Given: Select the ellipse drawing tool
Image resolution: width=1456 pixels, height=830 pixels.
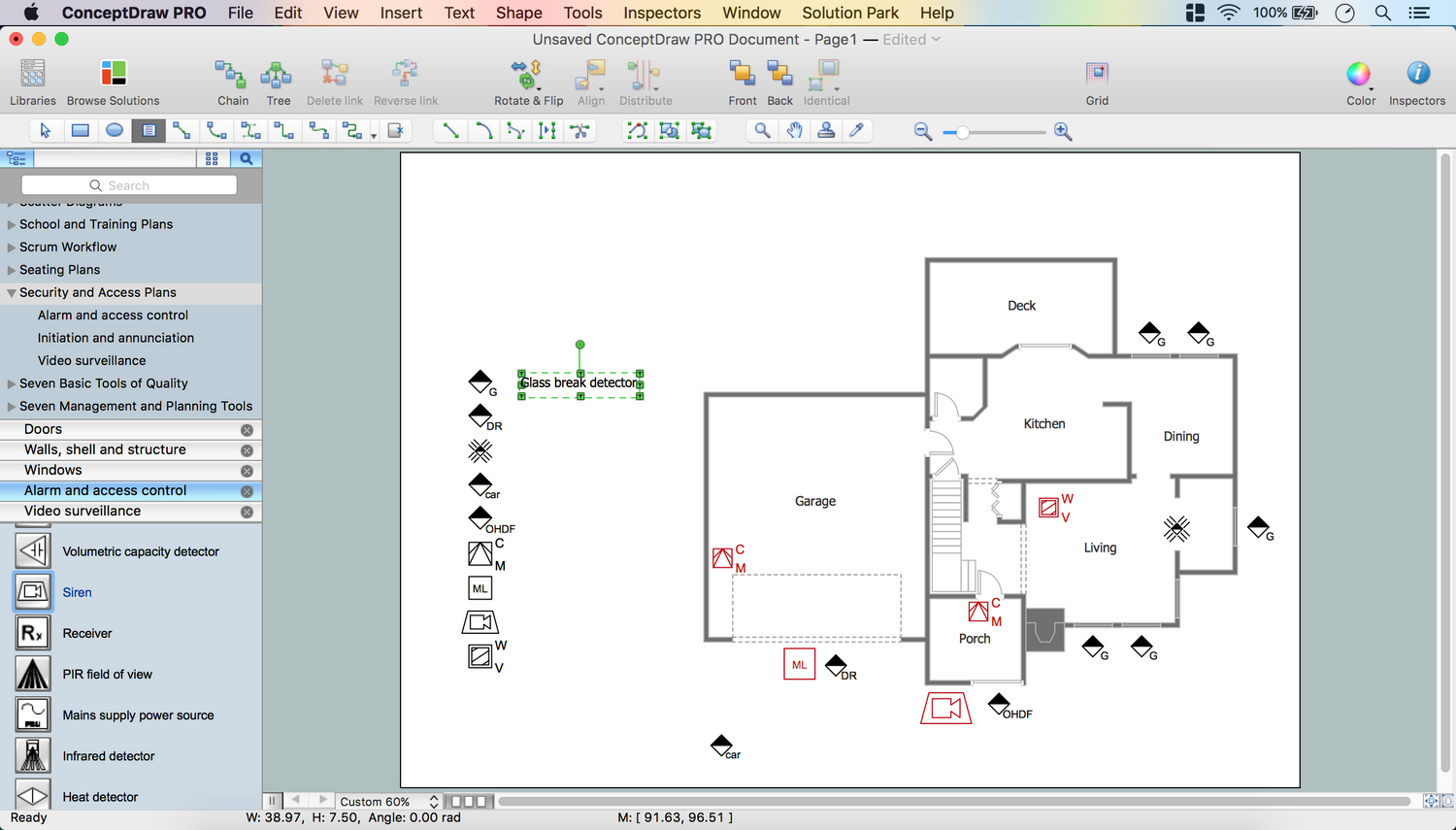Looking at the screenshot, I should point(115,130).
